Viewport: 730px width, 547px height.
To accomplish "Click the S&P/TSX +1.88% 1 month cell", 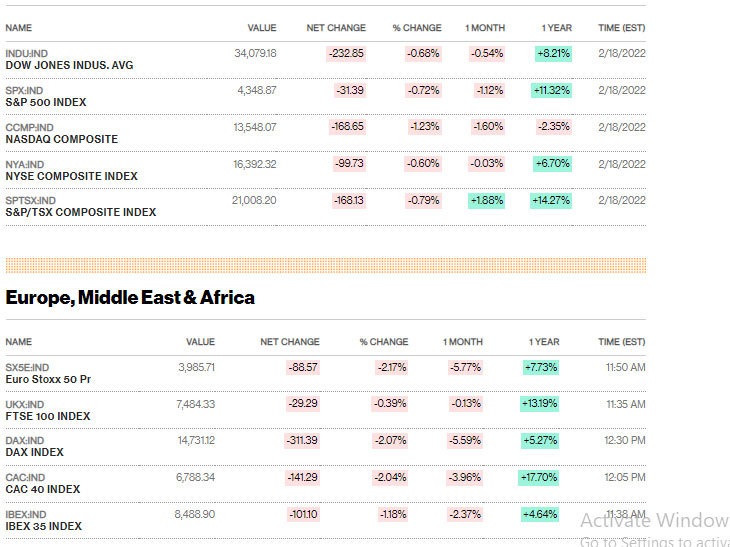I will (x=486, y=200).
